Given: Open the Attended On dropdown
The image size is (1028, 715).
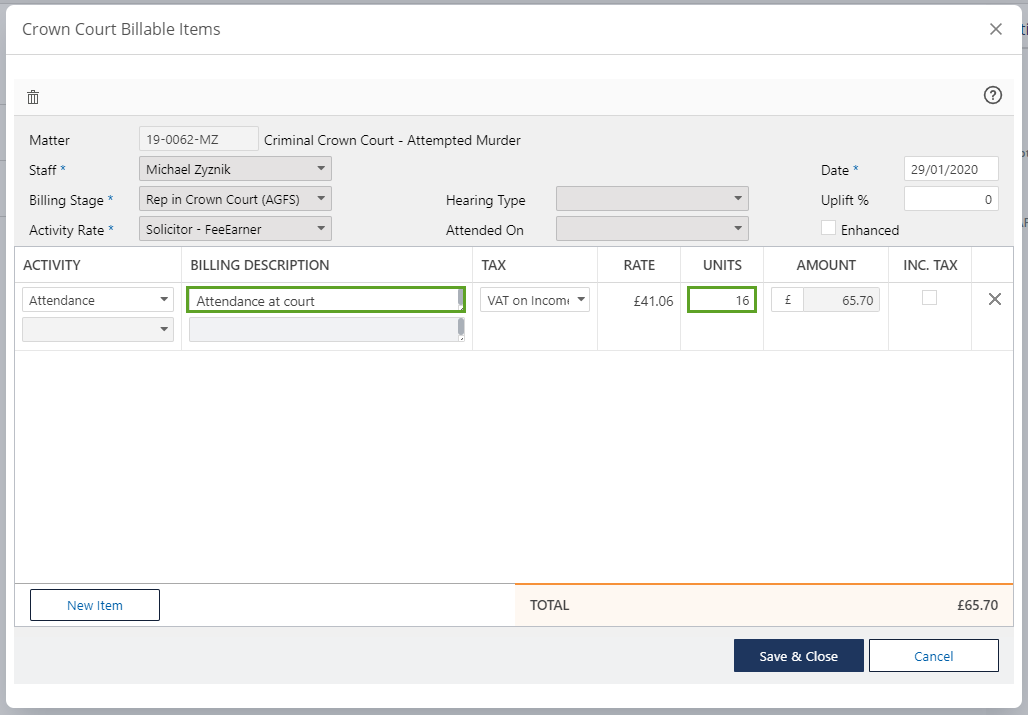Looking at the screenshot, I should [651, 229].
